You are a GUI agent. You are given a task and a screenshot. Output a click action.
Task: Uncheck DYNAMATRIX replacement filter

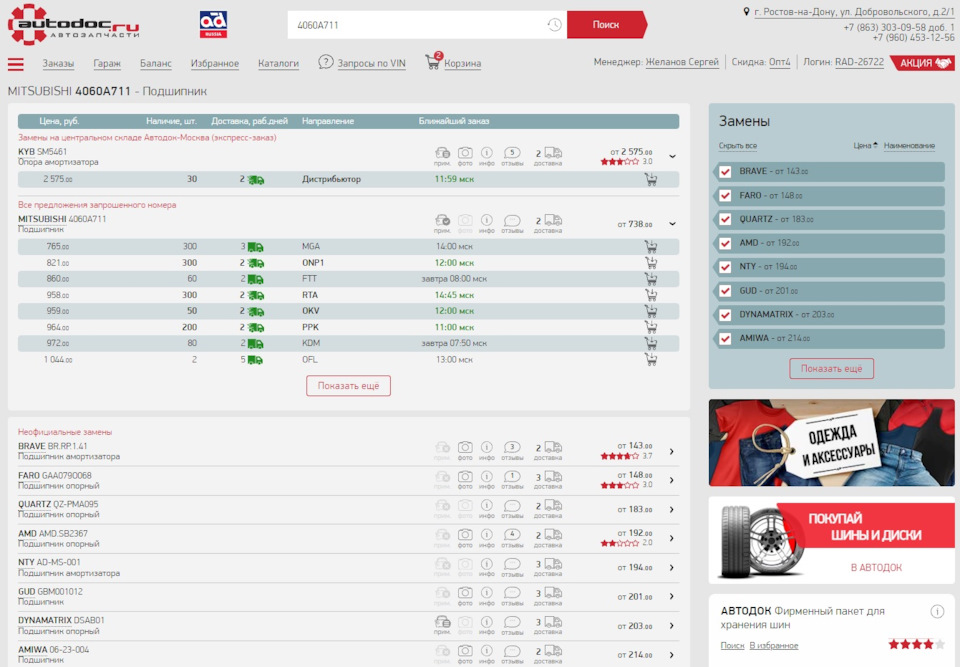click(x=726, y=315)
